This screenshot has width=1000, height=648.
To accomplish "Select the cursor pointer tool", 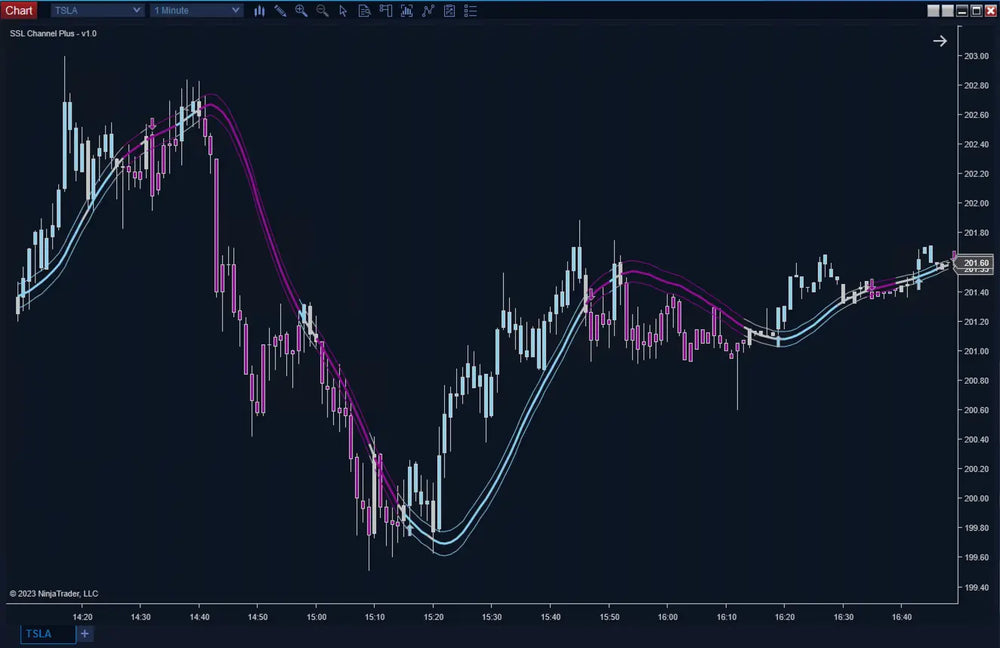I will [x=343, y=10].
